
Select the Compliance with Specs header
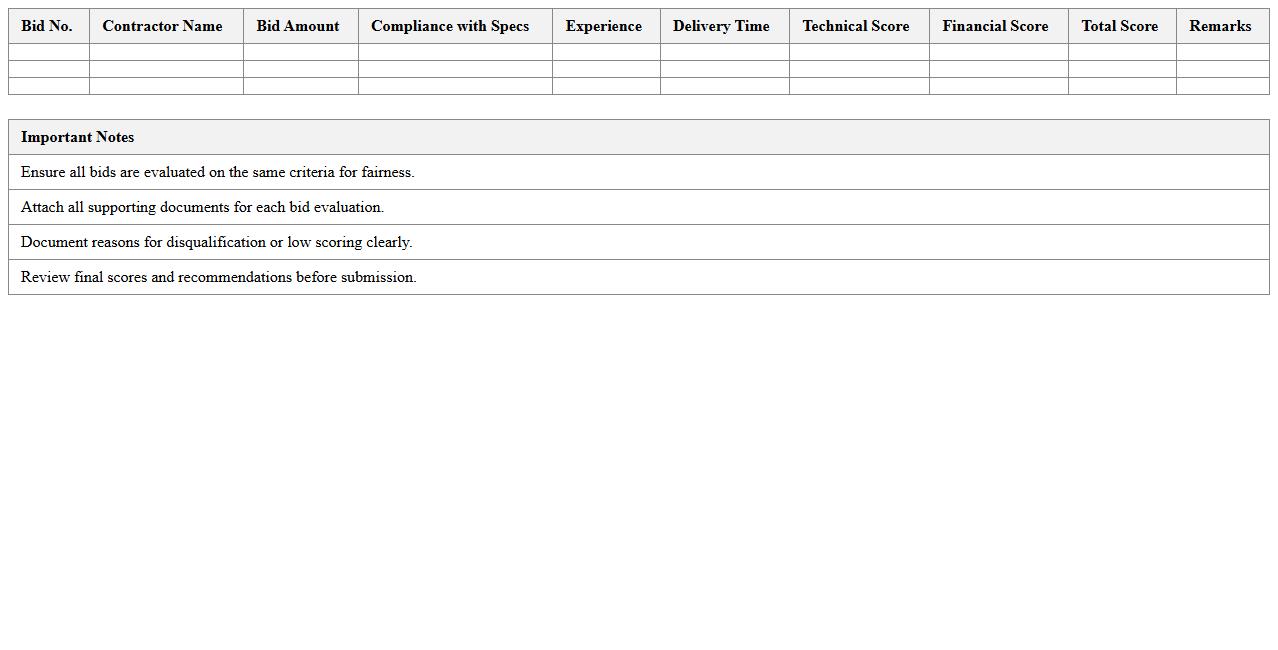[x=450, y=26]
